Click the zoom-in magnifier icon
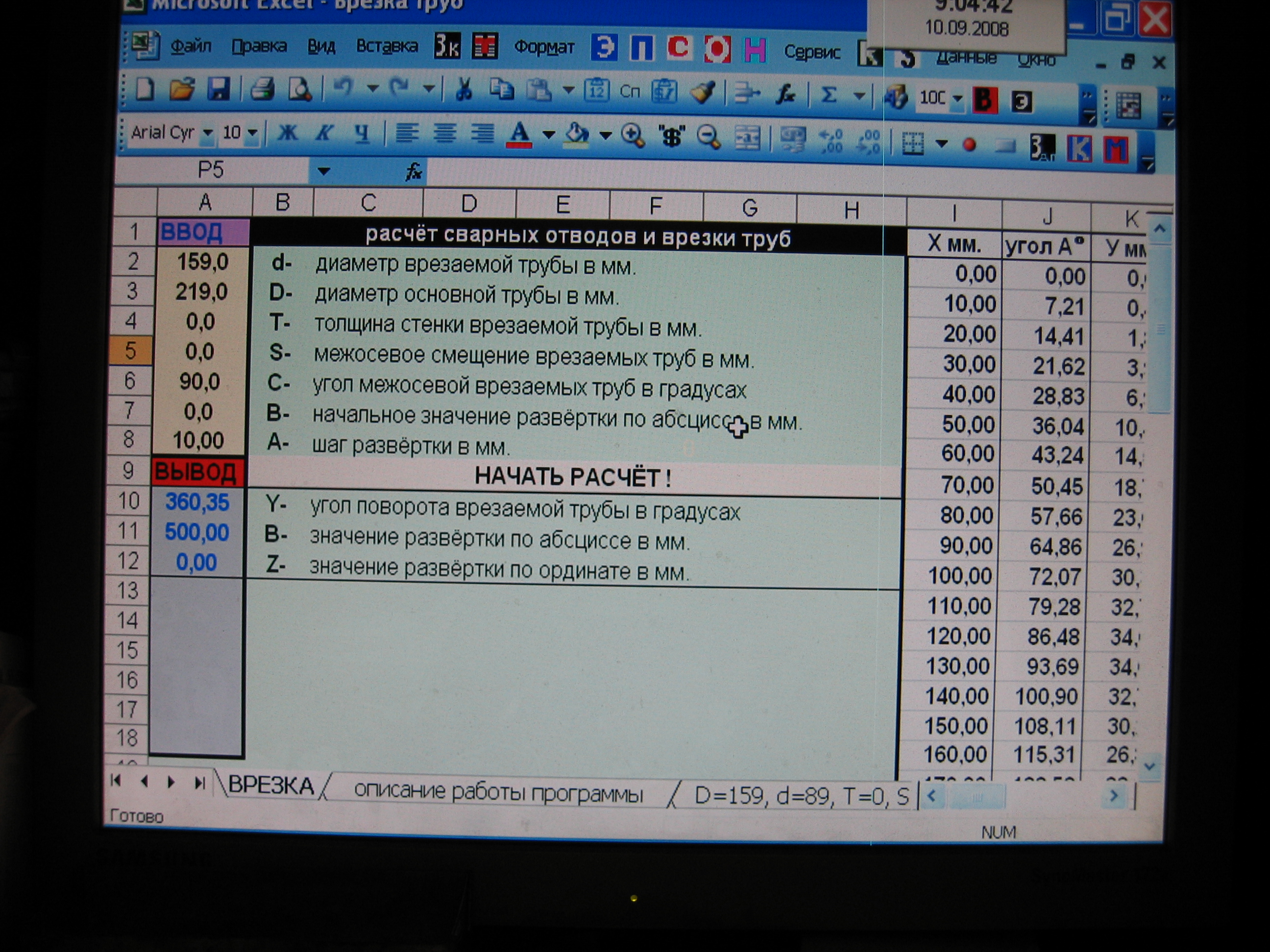The image size is (1270, 952). 632,136
